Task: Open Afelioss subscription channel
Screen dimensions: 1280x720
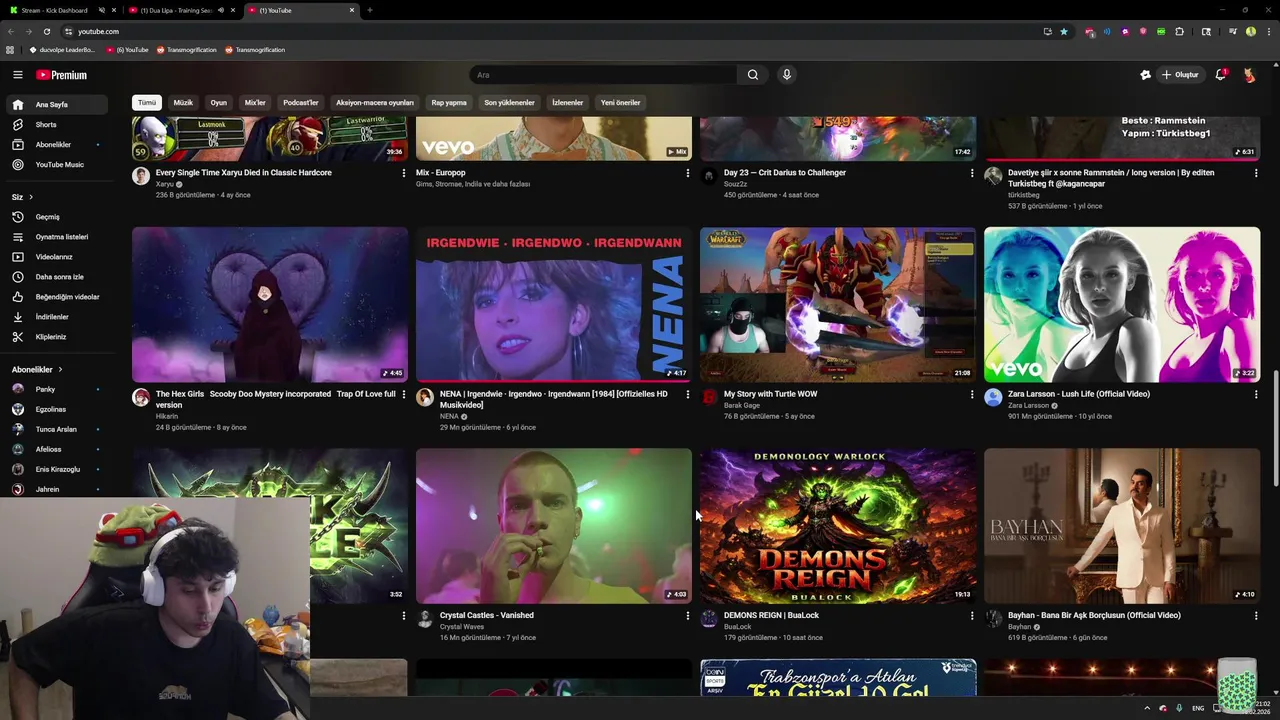Action: tap(56, 449)
